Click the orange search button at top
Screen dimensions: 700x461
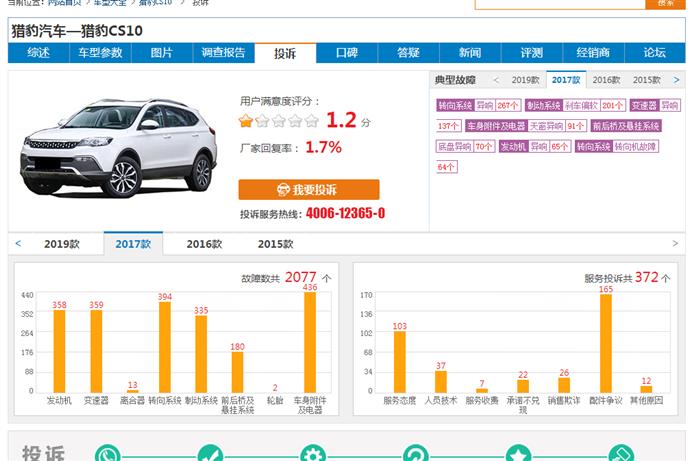click(665, 4)
